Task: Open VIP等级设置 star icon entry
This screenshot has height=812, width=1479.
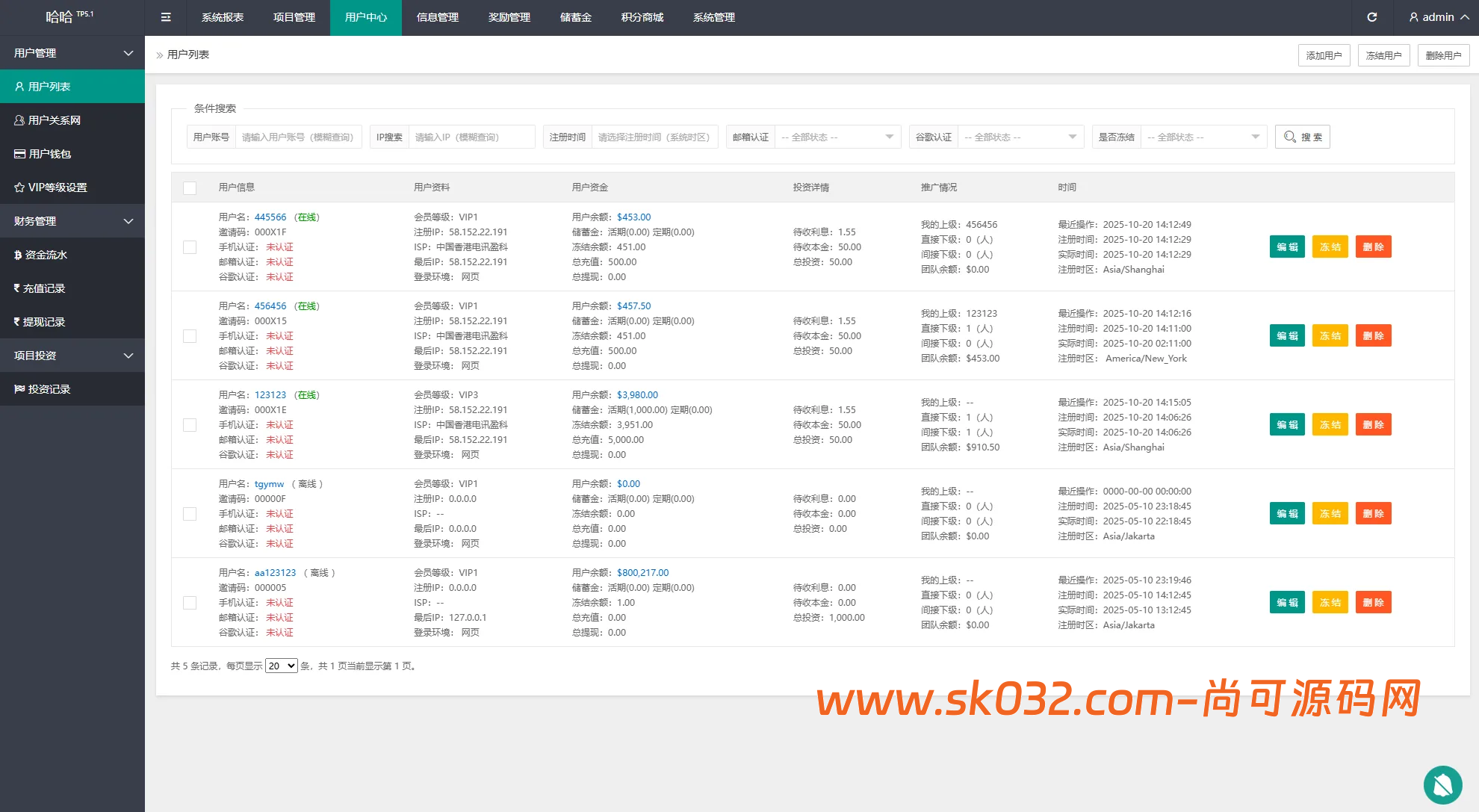Action: pyautogui.click(x=19, y=187)
